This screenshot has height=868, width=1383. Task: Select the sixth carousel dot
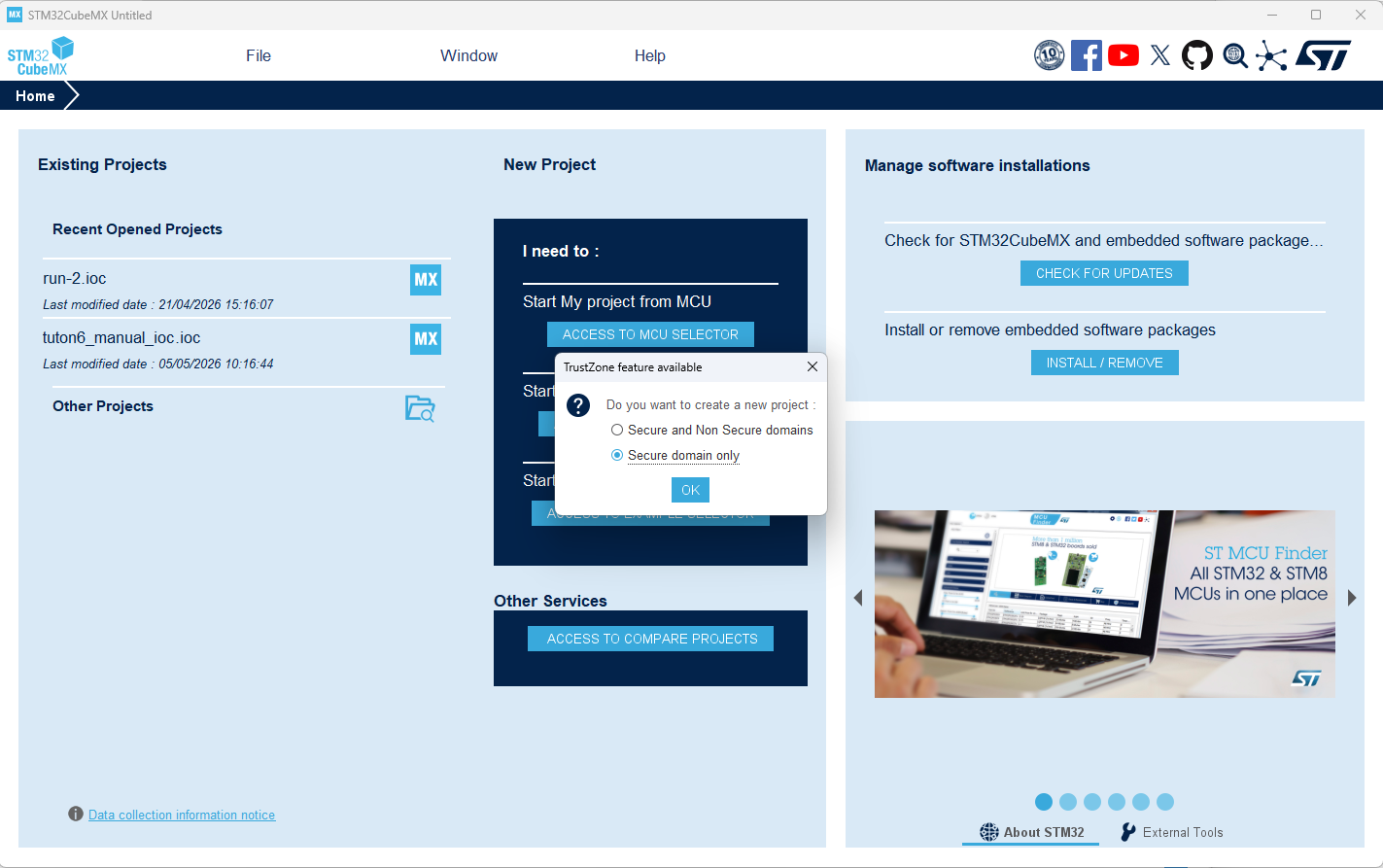point(1165,802)
